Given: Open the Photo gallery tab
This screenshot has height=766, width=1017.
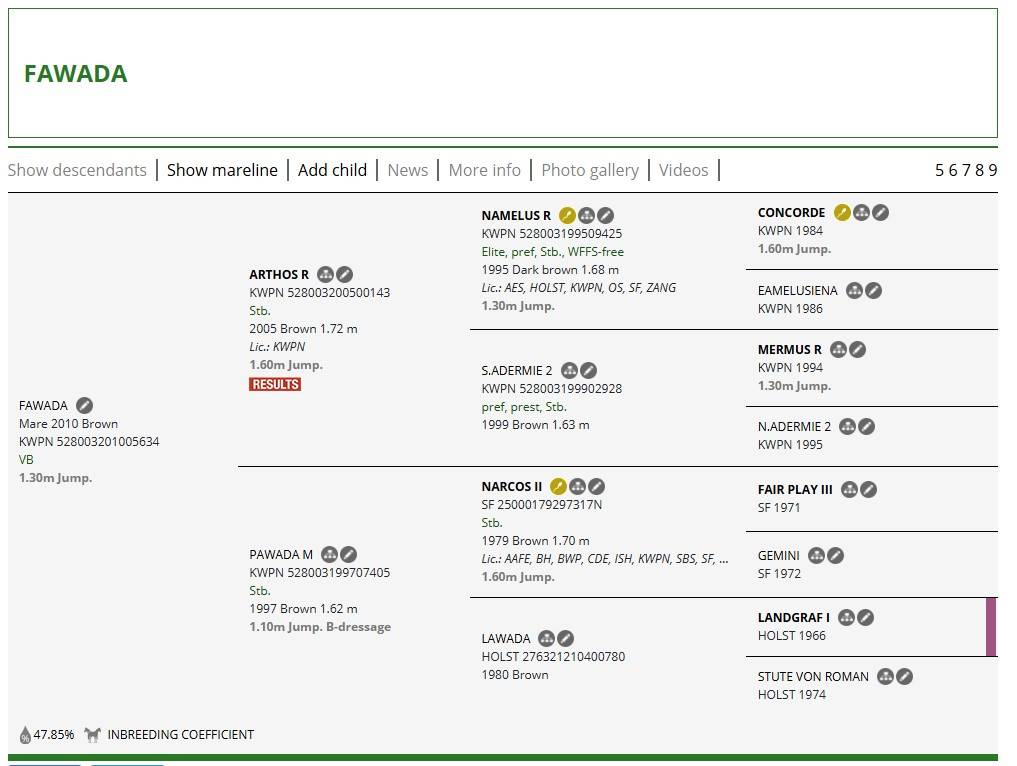Looking at the screenshot, I should 590,170.
